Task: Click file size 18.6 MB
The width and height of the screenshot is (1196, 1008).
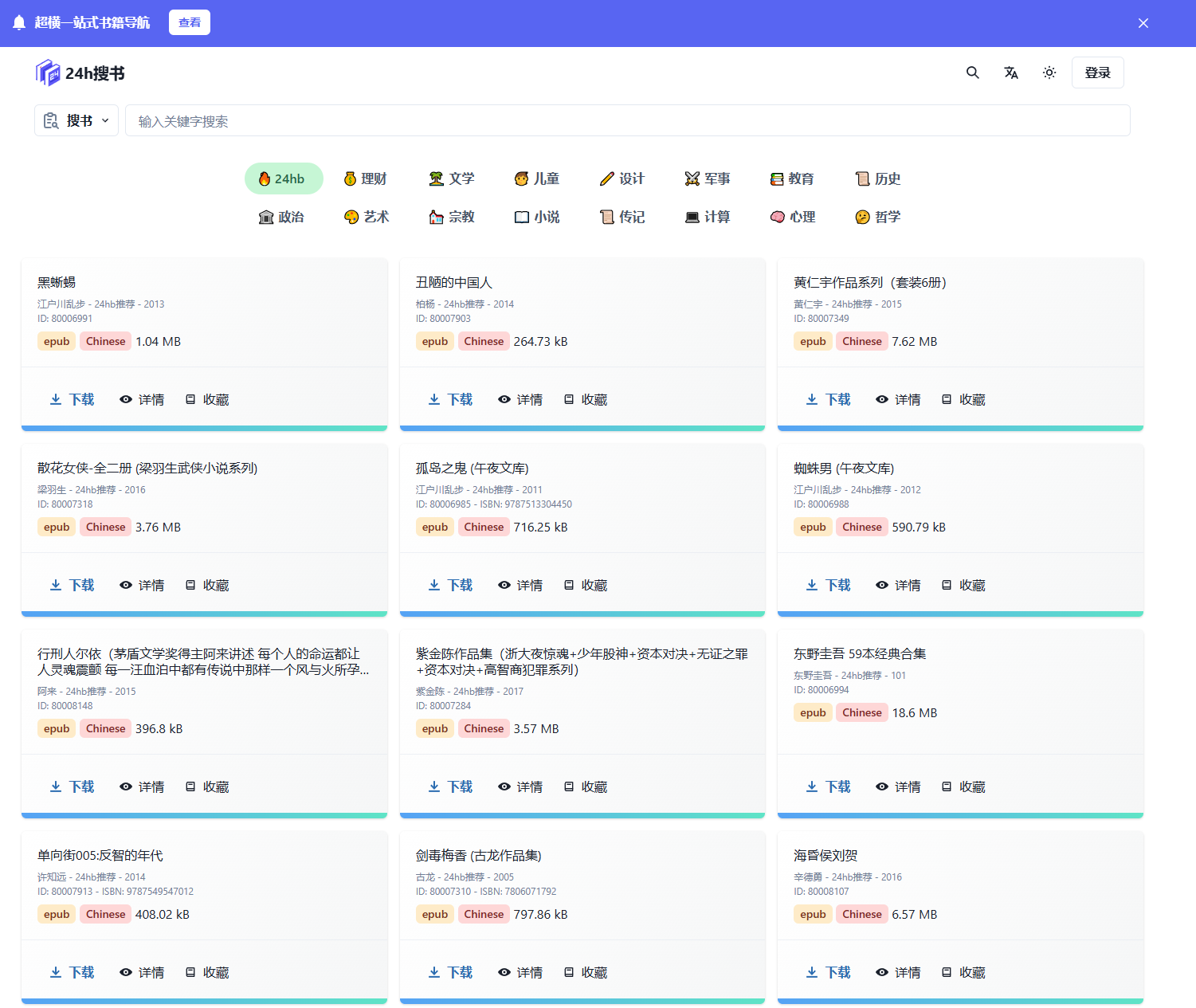Action: [x=915, y=712]
